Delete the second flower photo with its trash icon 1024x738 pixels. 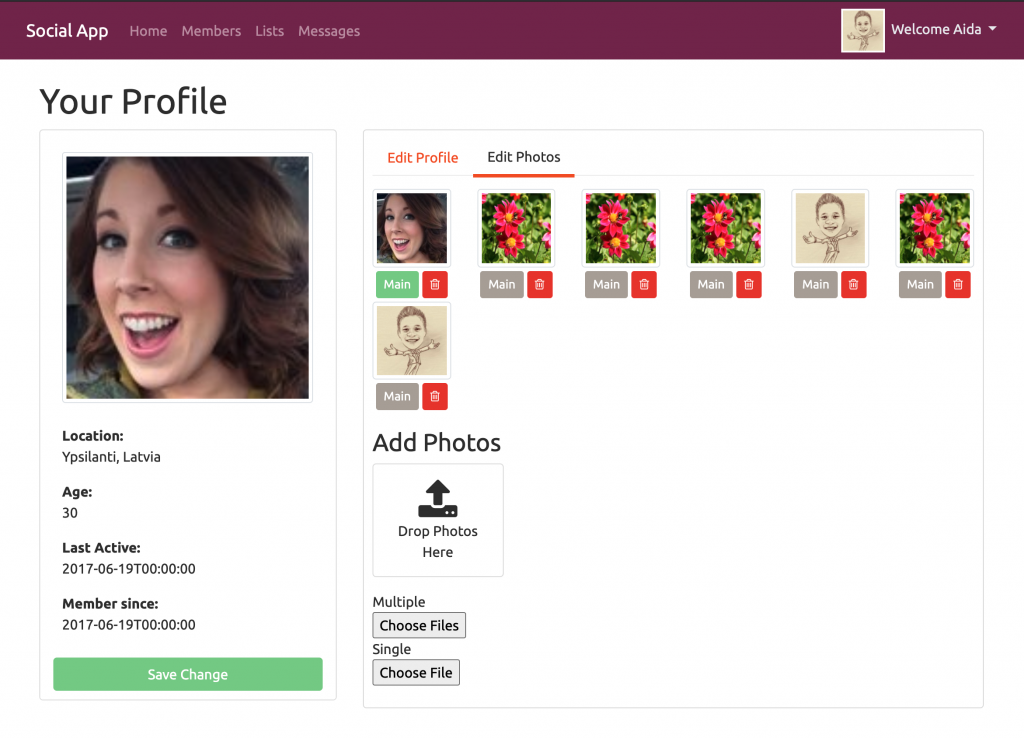644,285
